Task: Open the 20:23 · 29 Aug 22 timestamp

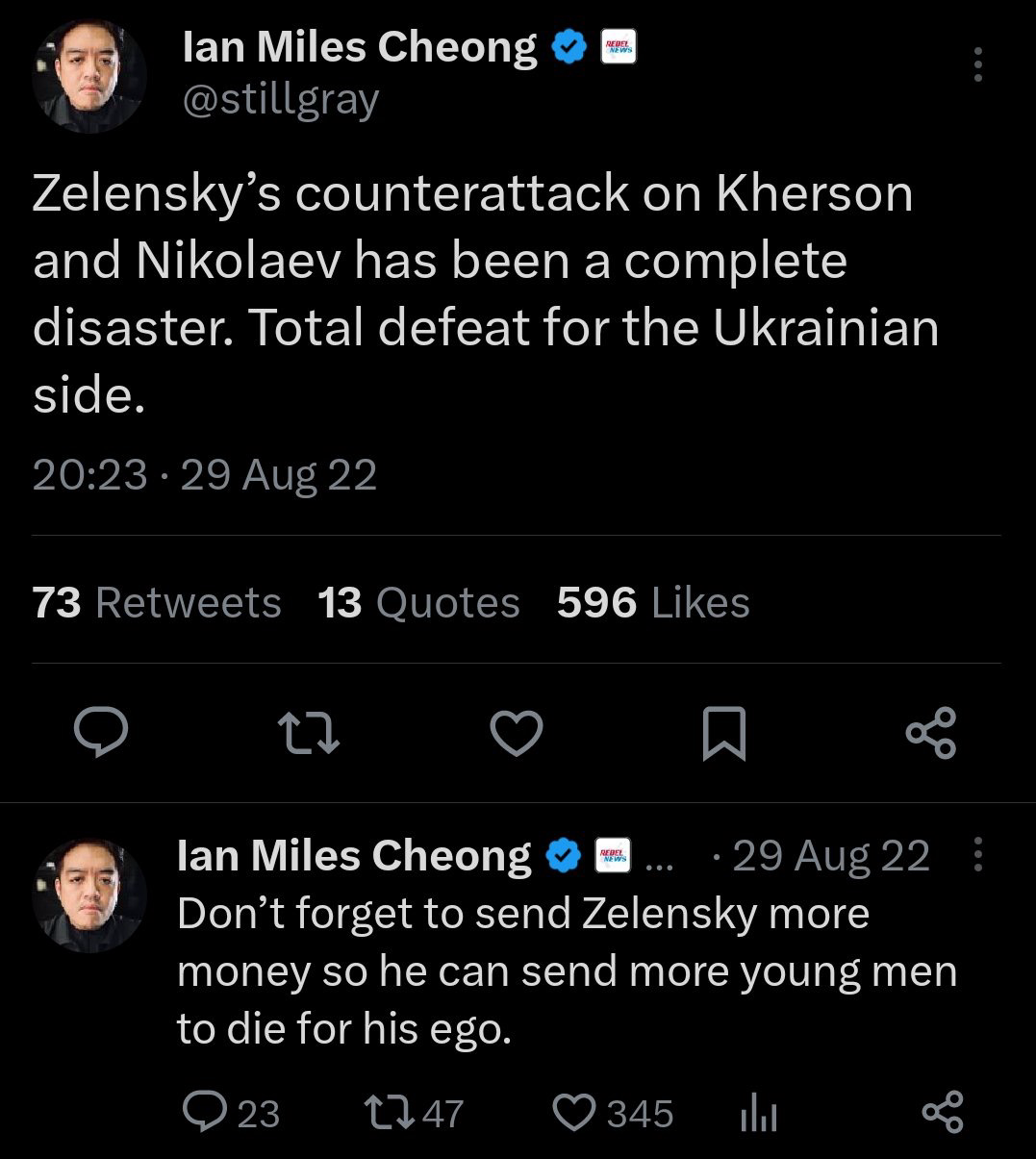Action: [x=205, y=475]
